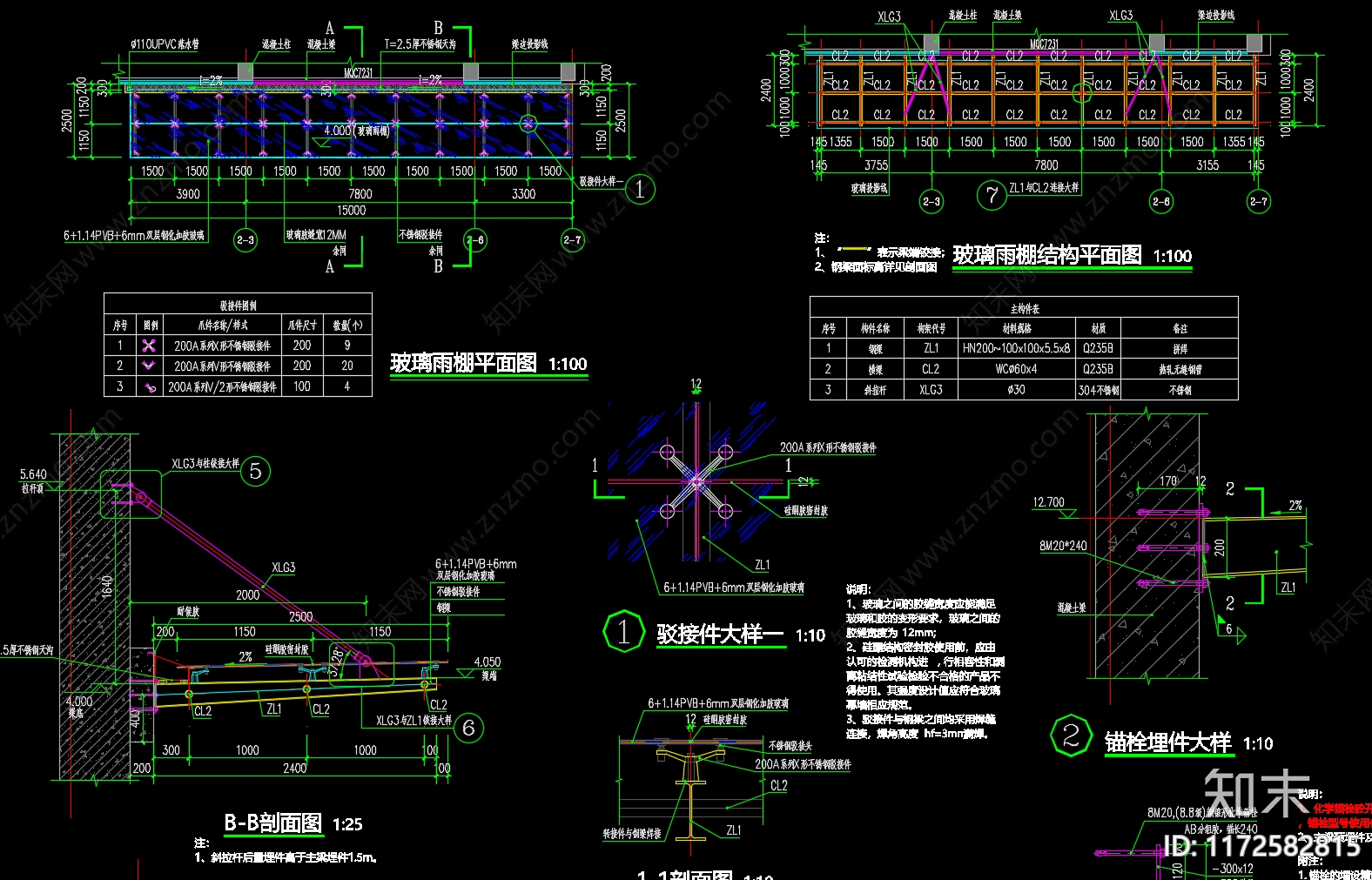Click cell '304不锈钢' in member table
Image resolution: width=1372 pixels, height=880 pixels.
(x=1099, y=390)
